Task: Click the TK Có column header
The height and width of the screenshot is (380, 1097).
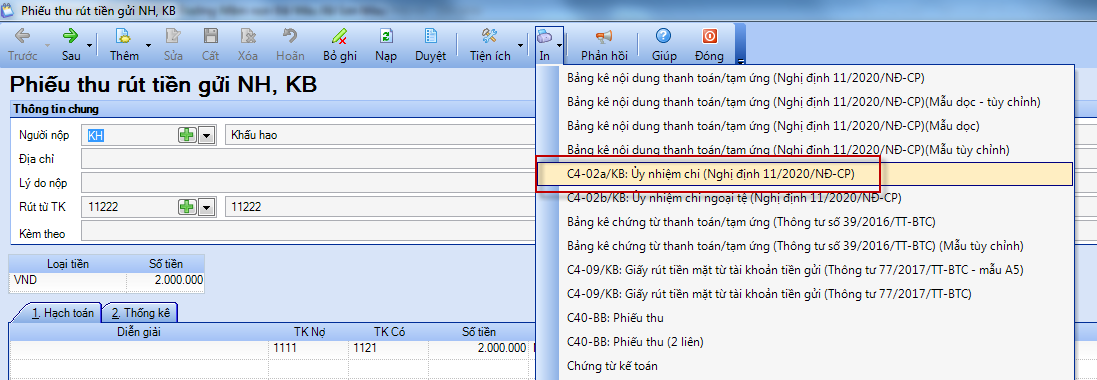Action: 389,332
